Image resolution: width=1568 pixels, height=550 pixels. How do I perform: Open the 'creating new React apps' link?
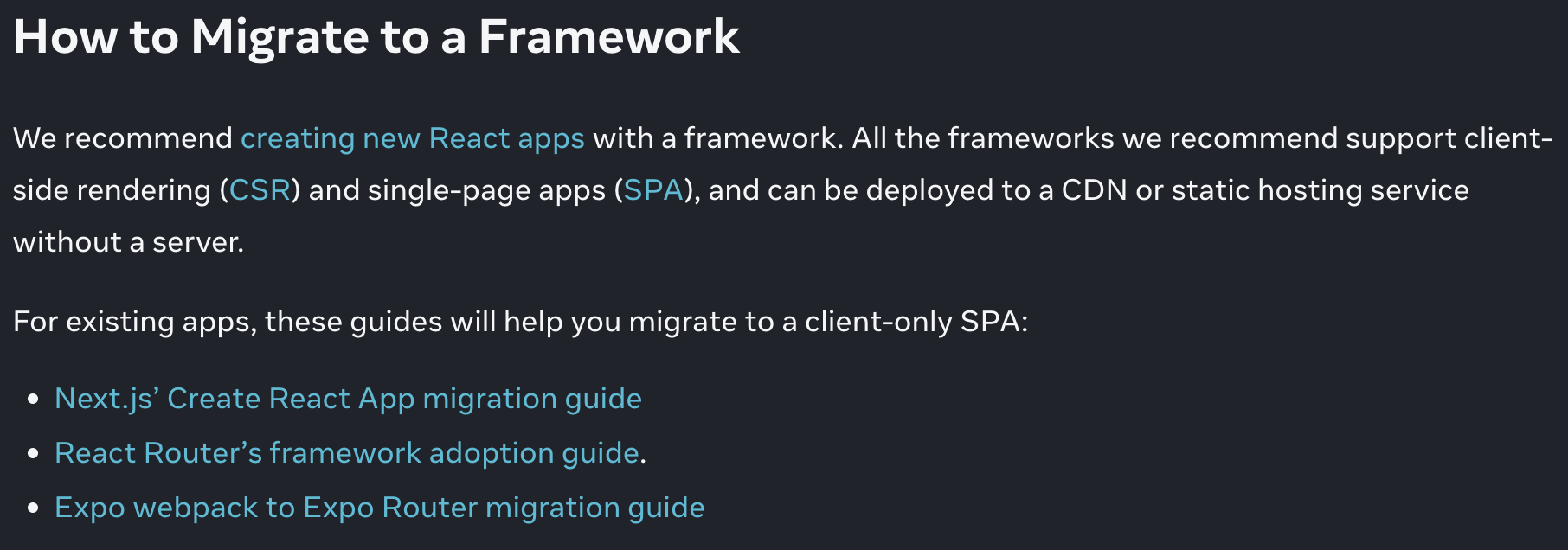click(x=412, y=139)
